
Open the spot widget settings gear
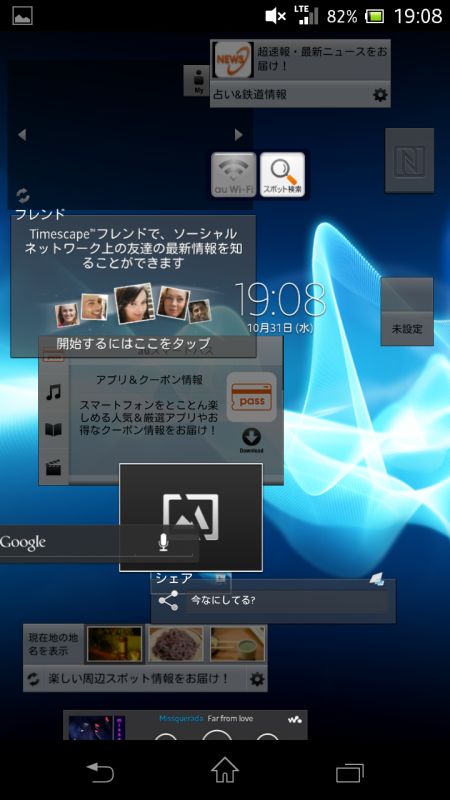coord(258,679)
